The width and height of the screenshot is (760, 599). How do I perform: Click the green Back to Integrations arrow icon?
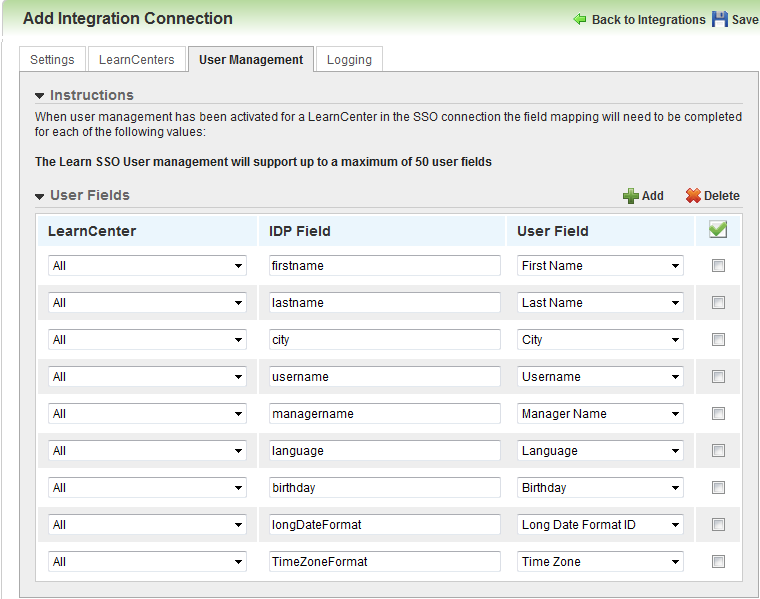tap(580, 19)
